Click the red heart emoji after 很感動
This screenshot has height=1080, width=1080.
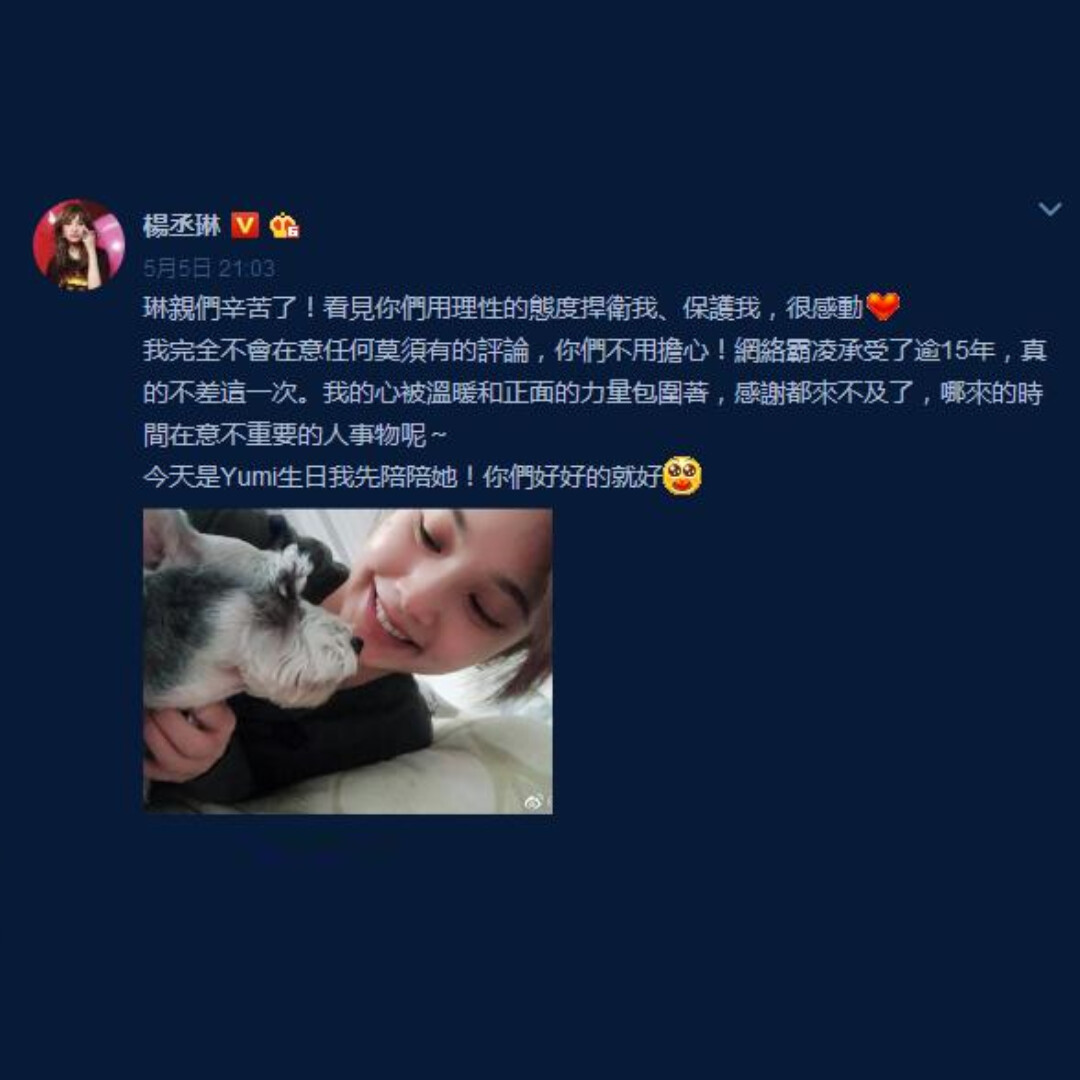882,307
